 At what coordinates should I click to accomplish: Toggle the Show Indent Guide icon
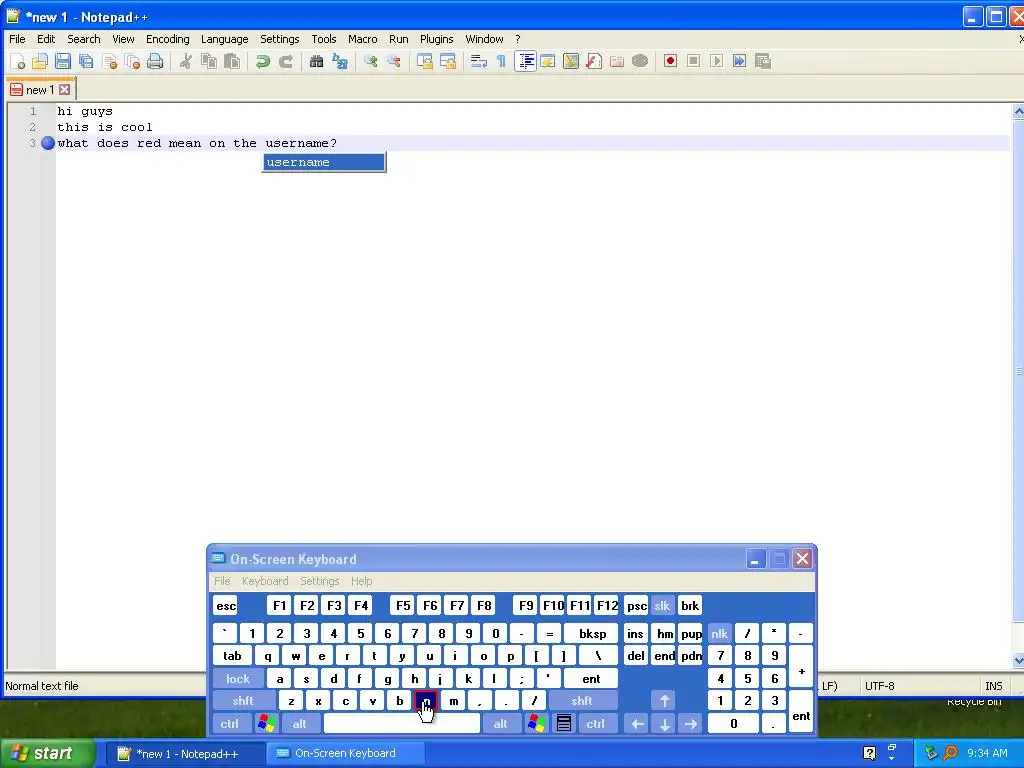(525, 61)
